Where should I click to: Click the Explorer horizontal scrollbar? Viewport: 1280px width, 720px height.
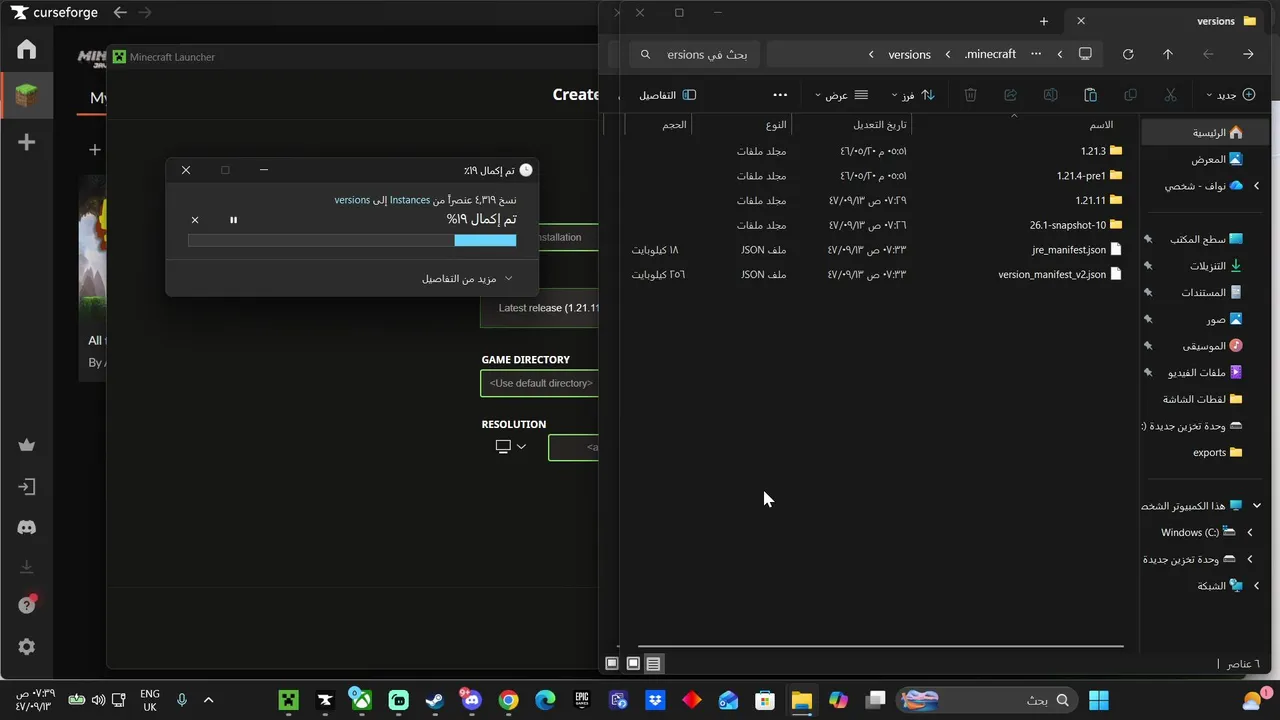[x=880, y=646]
